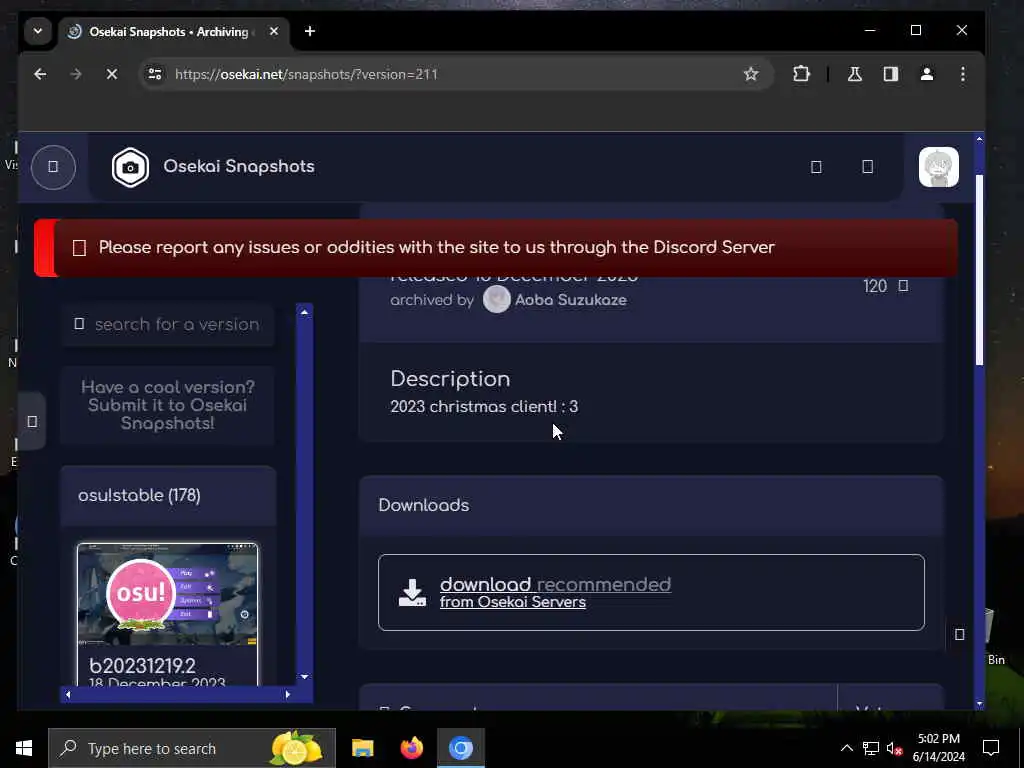Image resolution: width=1024 pixels, height=768 pixels.
Task: Click the small floating icon below the download box
Action: 959,634
